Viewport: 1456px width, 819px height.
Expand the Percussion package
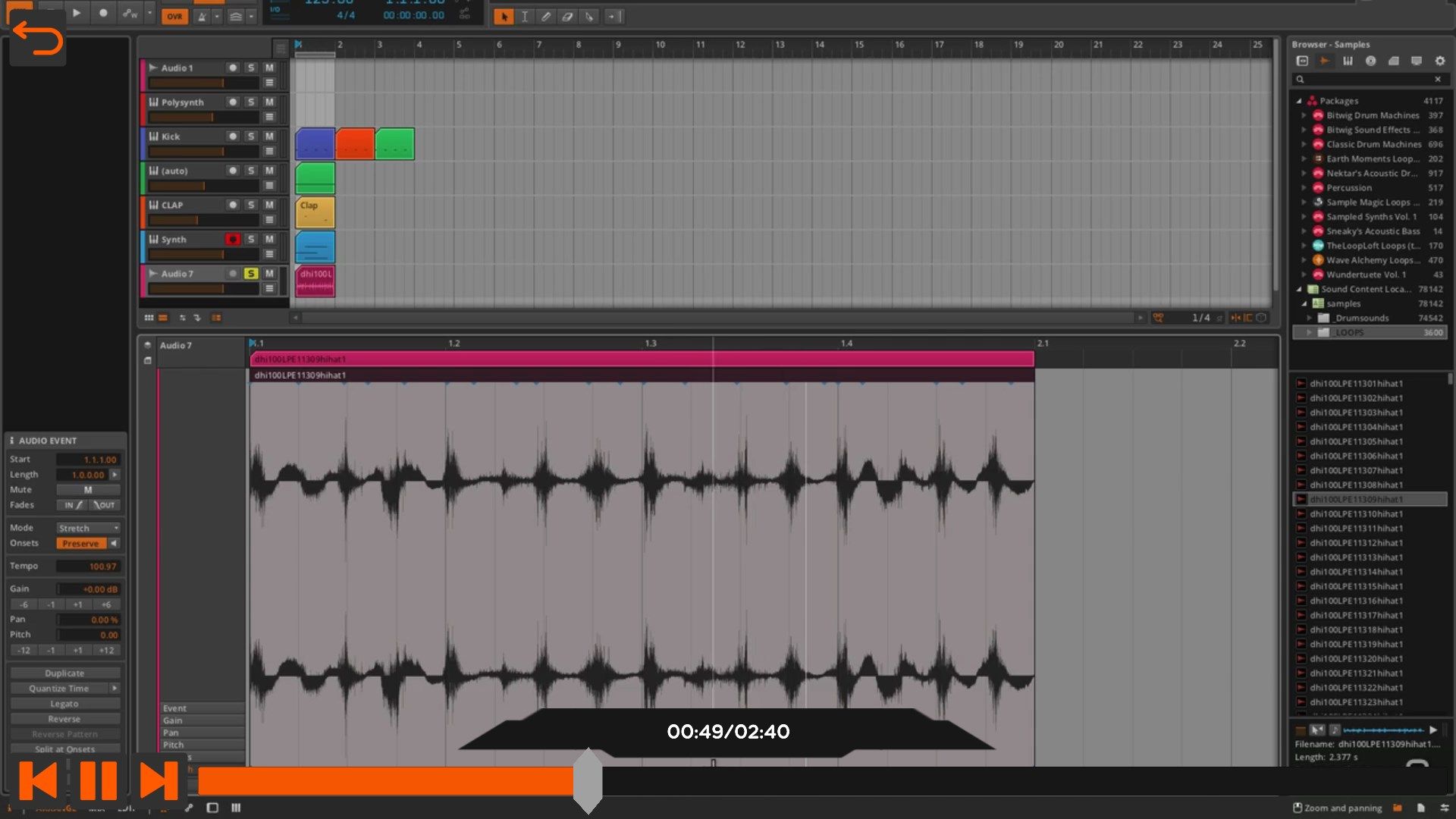[1304, 188]
